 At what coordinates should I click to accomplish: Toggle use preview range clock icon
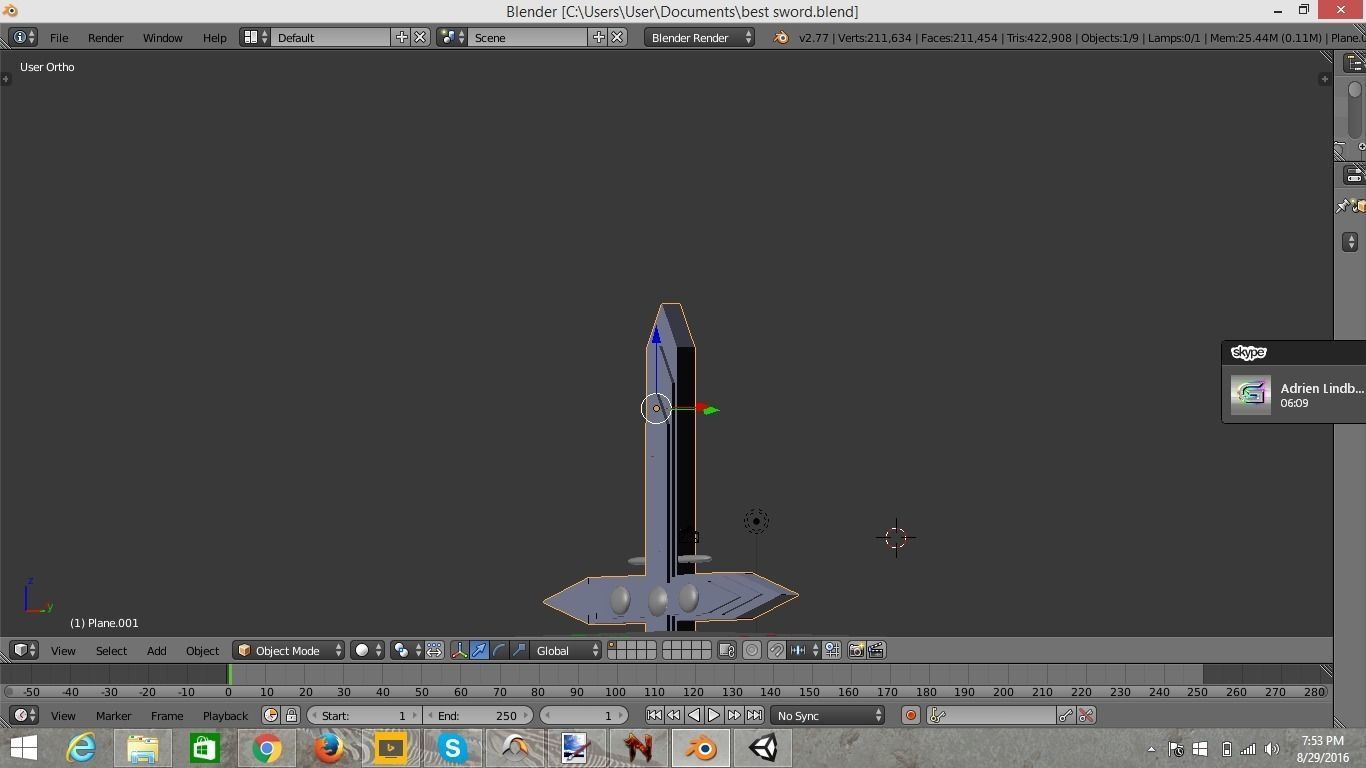pyautogui.click(x=270, y=715)
